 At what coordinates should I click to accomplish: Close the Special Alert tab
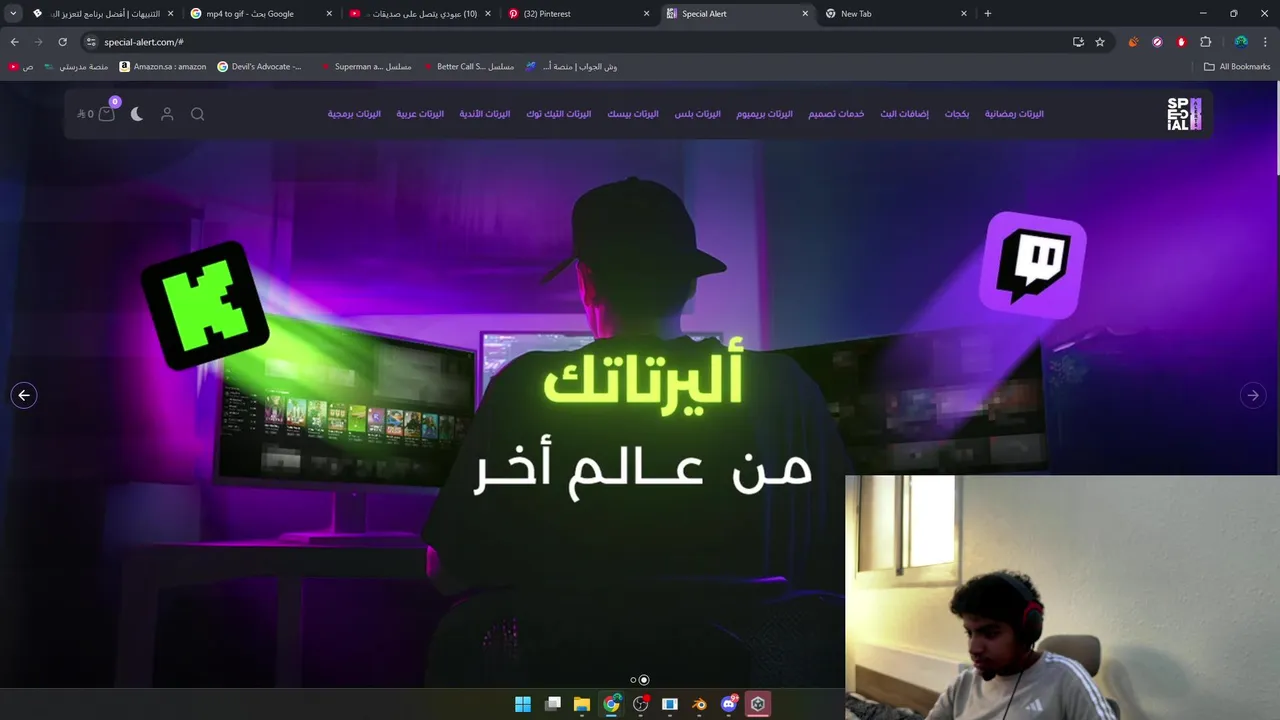pyautogui.click(x=805, y=14)
